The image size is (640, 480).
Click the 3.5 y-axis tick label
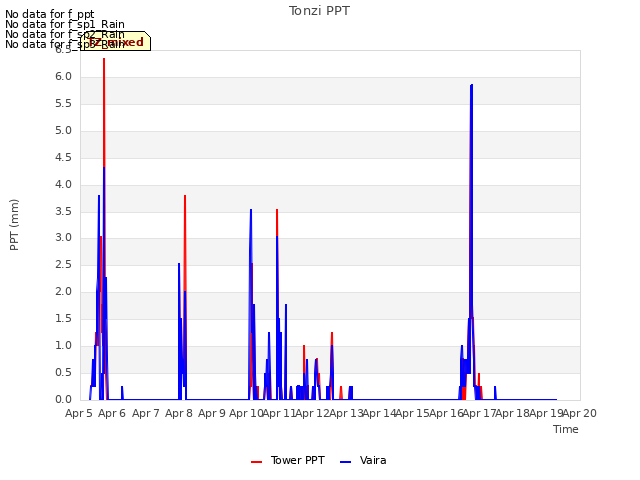63,211
